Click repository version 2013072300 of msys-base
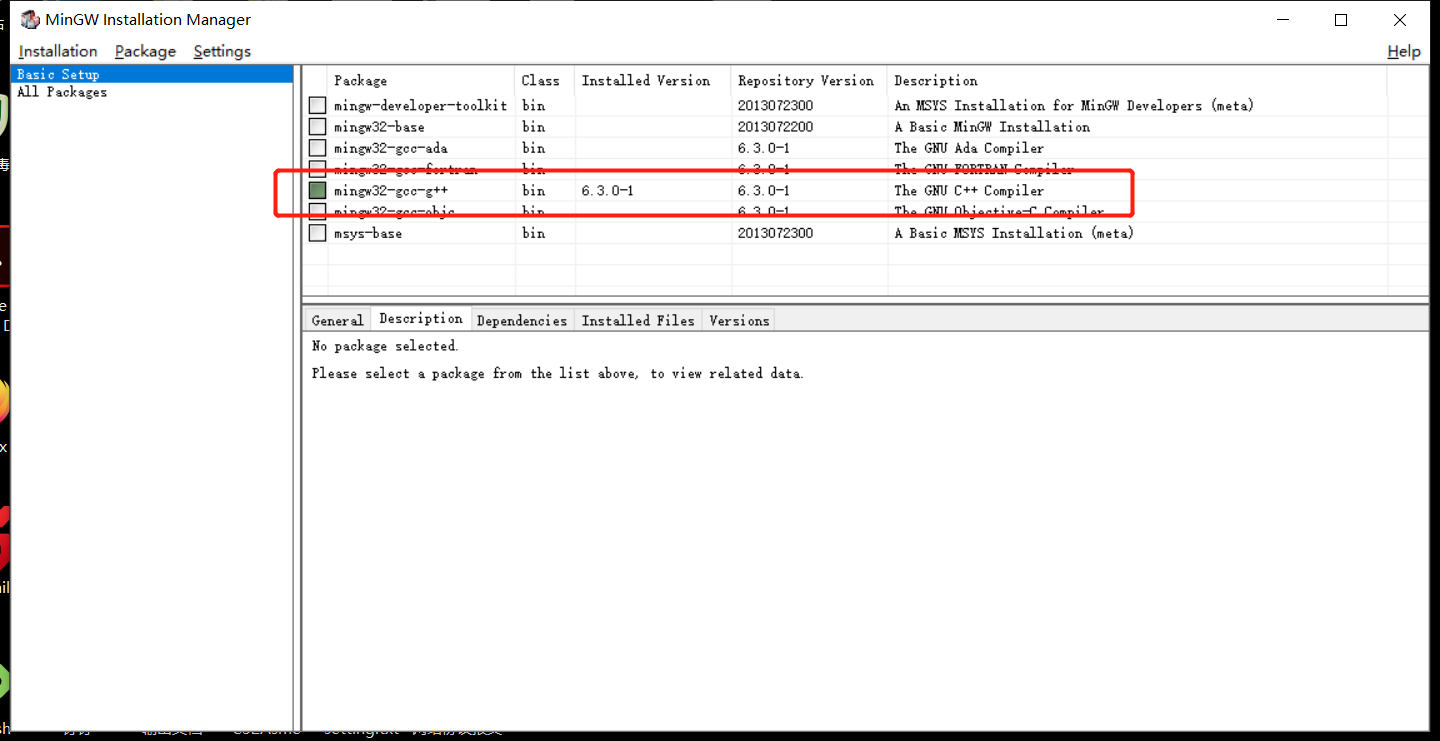 [776, 233]
